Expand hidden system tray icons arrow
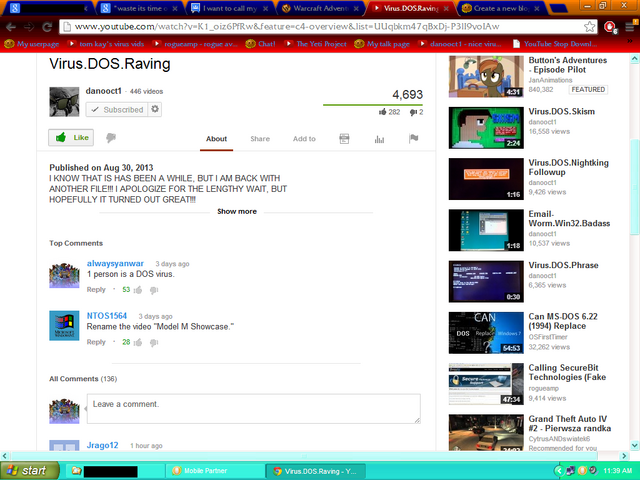Screen dimensions: 640x480 coord(559,471)
